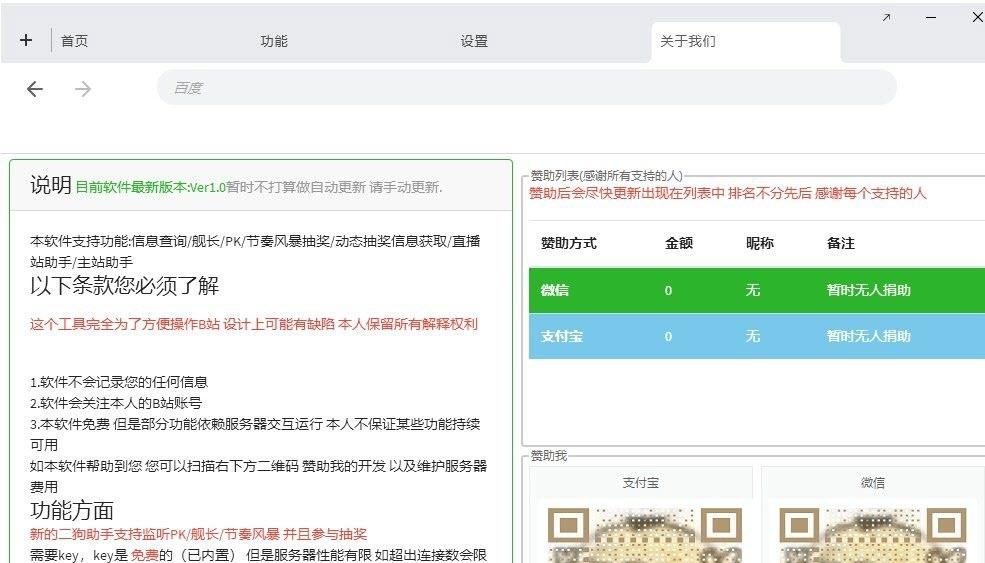Viewport: 985px width, 563px height.
Task: Open the 设置 tab
Action: 474,41
